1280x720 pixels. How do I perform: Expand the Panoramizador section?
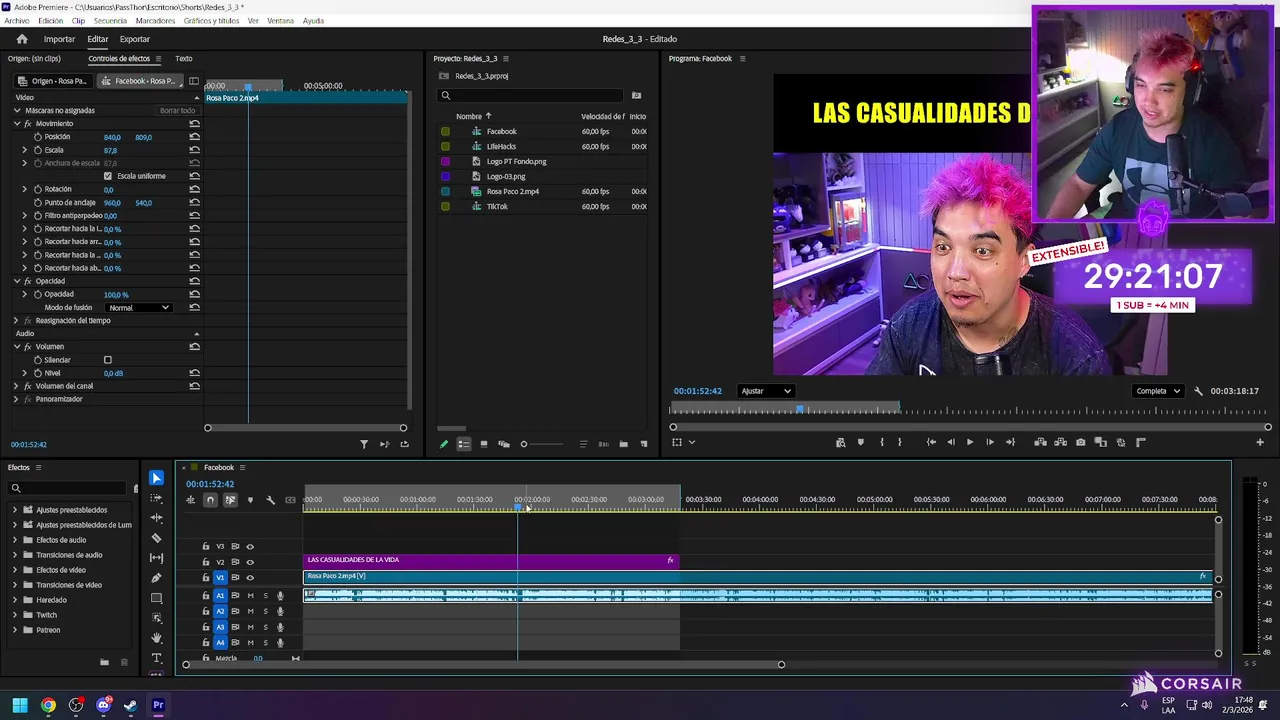point(16,399)
